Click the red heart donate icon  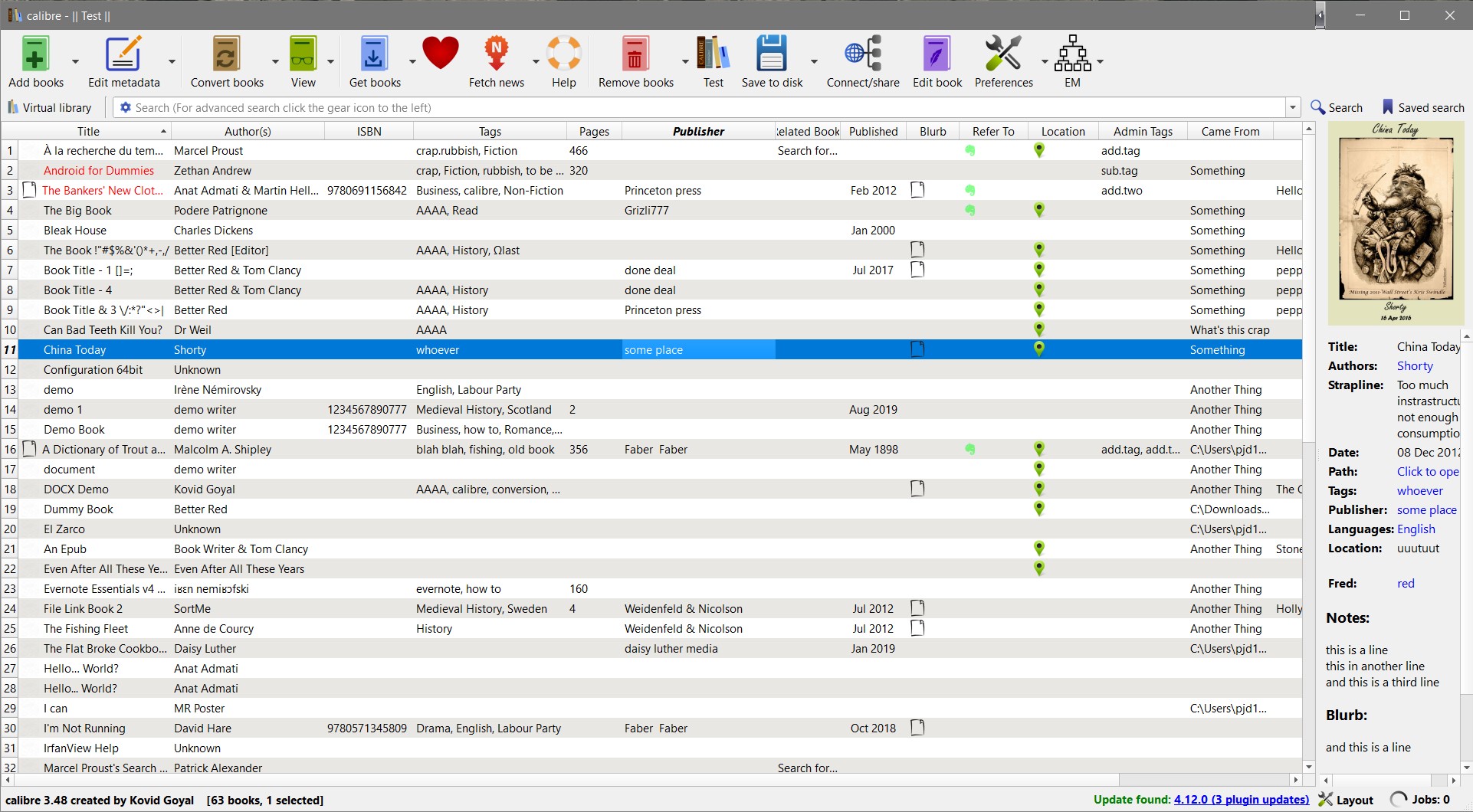pos(440,54)
